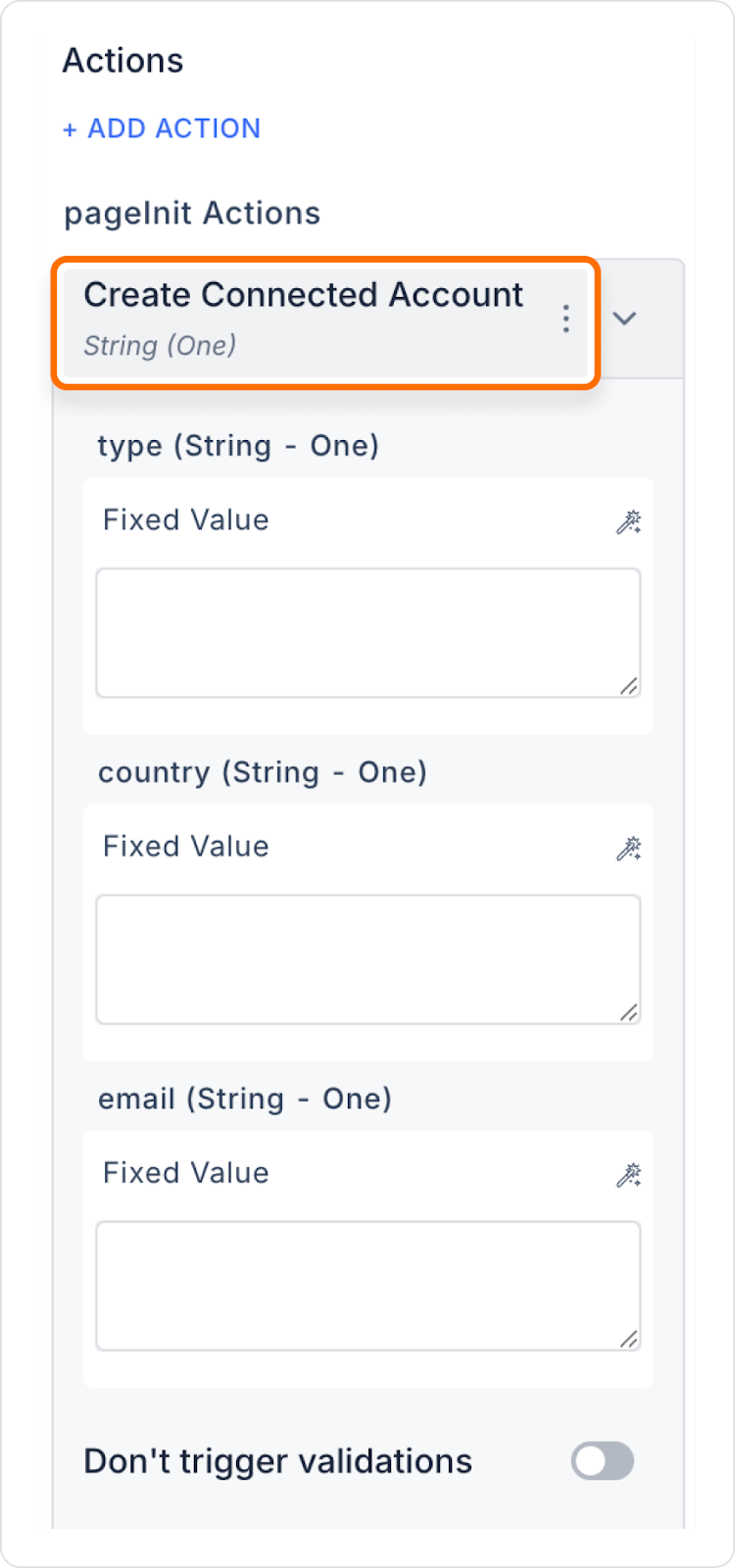Screen dimensions: 735x1568
Task: Collapse the Create Connected Account action chevron
Action: click(624, 318)
